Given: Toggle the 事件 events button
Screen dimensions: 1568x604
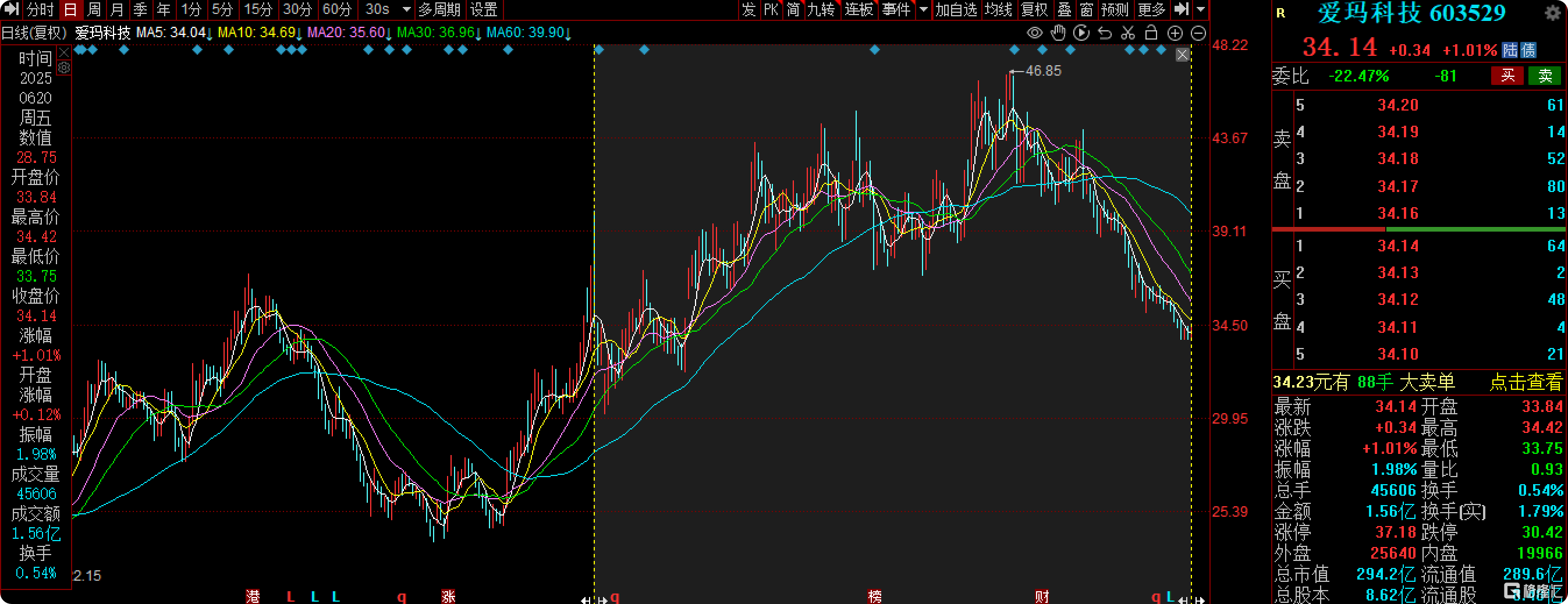Looking at the screenshot, I should point(896,9).
